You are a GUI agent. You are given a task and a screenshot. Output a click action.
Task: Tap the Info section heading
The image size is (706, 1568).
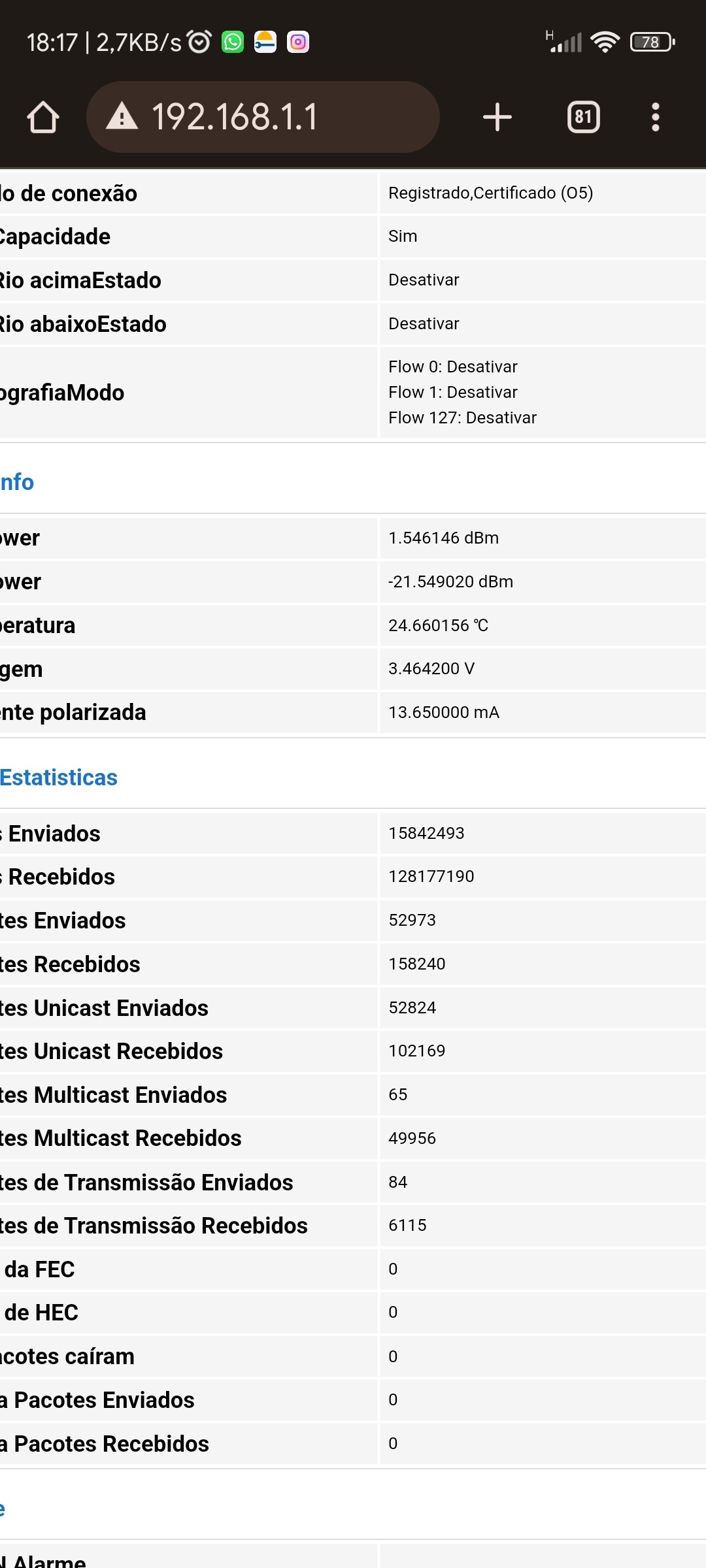point(17,482)
